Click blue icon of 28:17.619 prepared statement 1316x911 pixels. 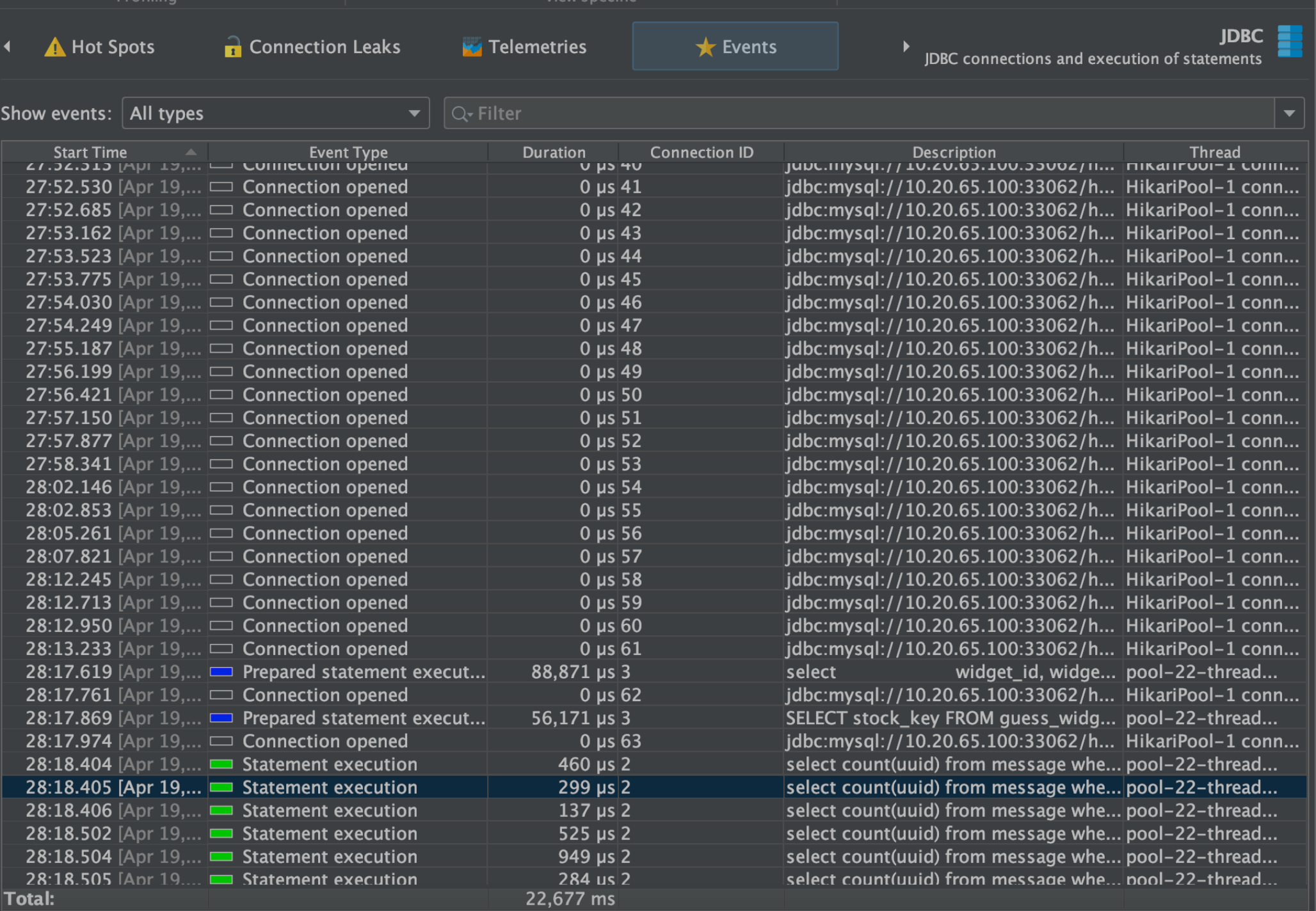(x=221, y=672)
